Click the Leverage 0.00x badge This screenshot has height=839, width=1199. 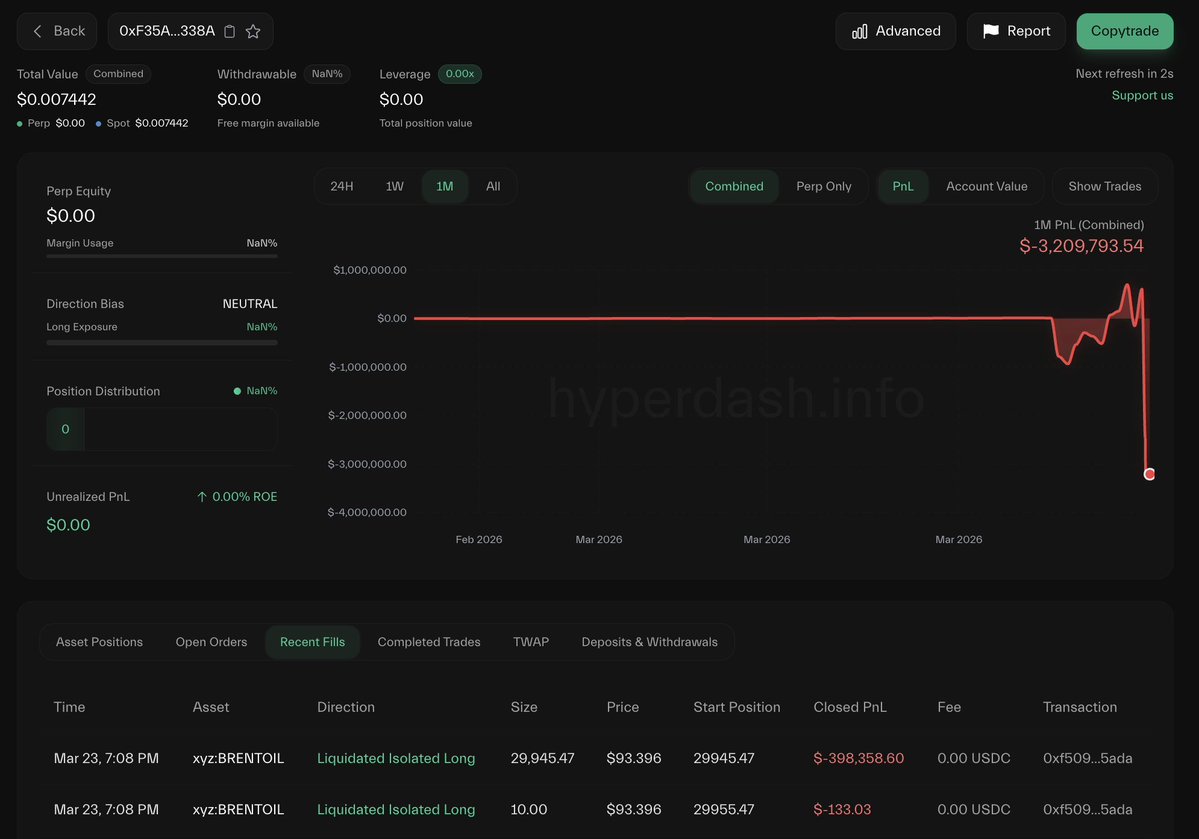coord(460,74)
